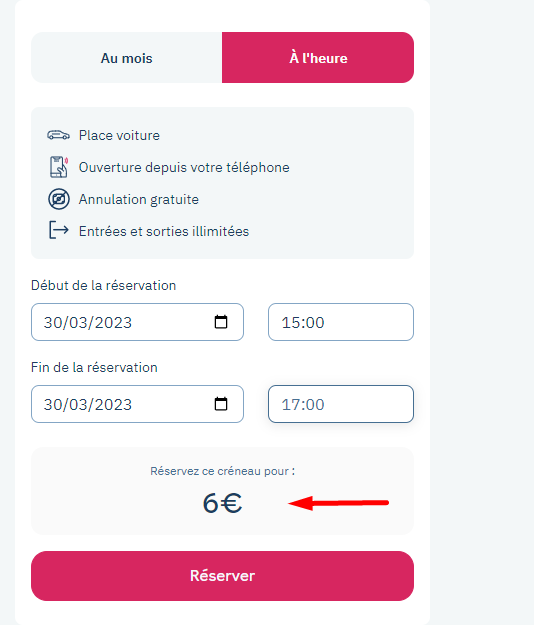The height and width of the screenshot is (625, 534).
Task: Click the free cancellation icon
Action: coord(59,199)
